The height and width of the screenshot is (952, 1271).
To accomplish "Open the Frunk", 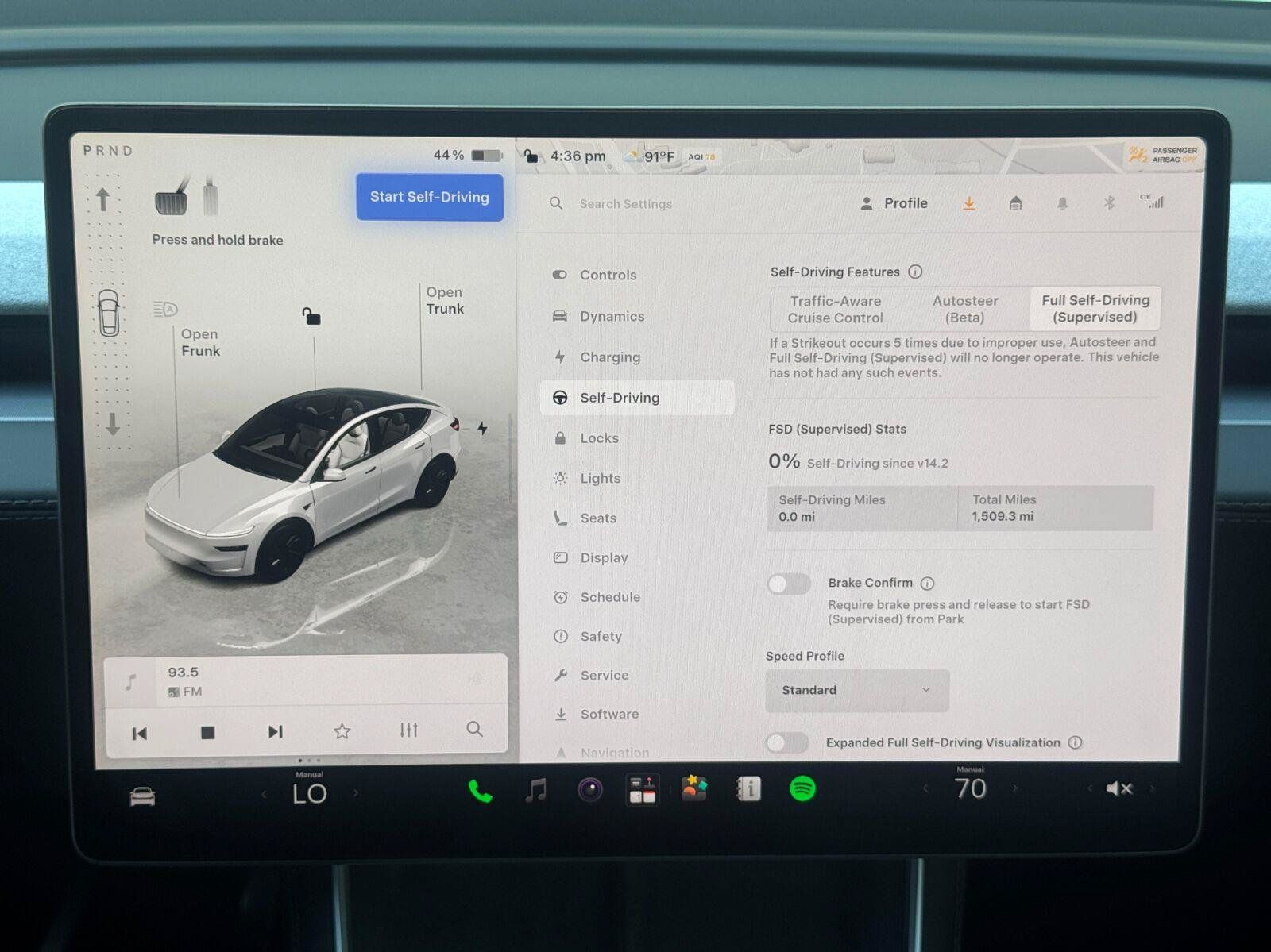I will point(200,342).
